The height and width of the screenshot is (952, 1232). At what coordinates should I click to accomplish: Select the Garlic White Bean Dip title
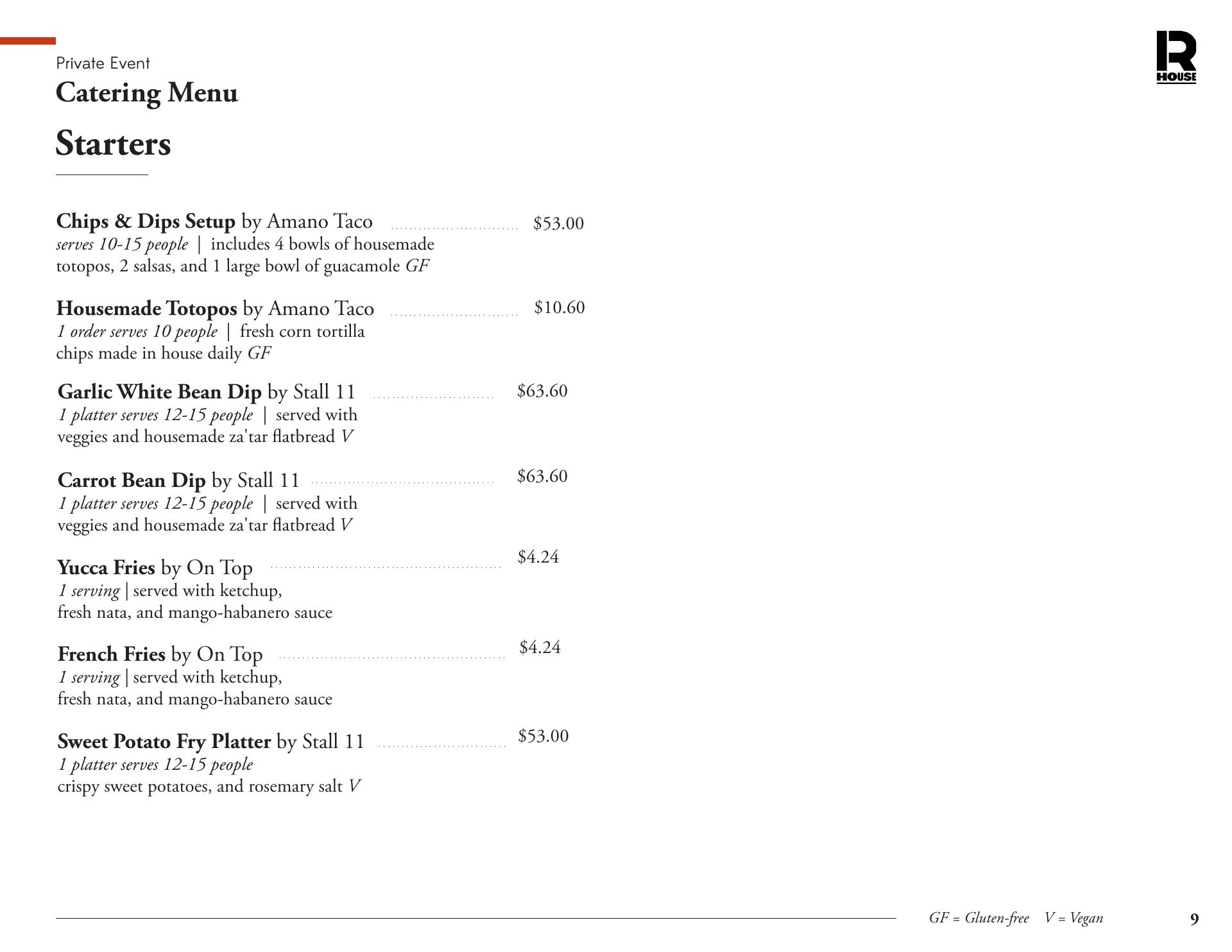(159, 392)
